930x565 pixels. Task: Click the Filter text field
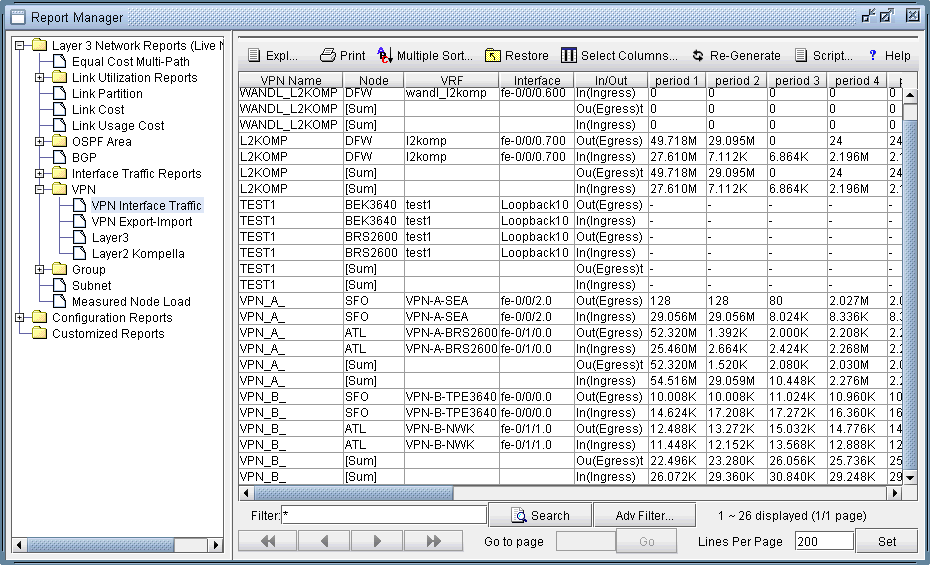click(384, 516)
